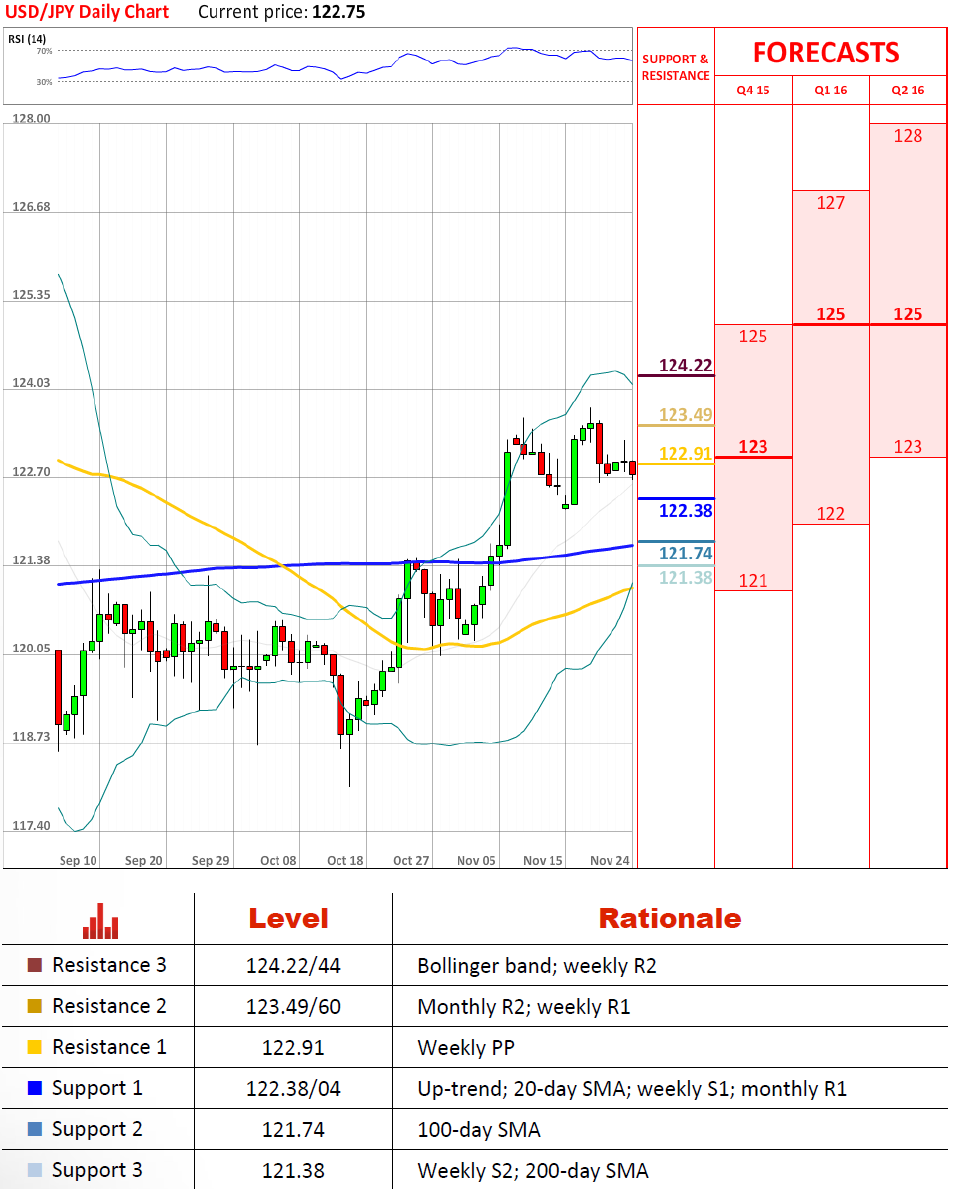The image size is (954, 1189).
Task: Click the 'RSI (14)' indicator label
Action: tap(27, 39)
